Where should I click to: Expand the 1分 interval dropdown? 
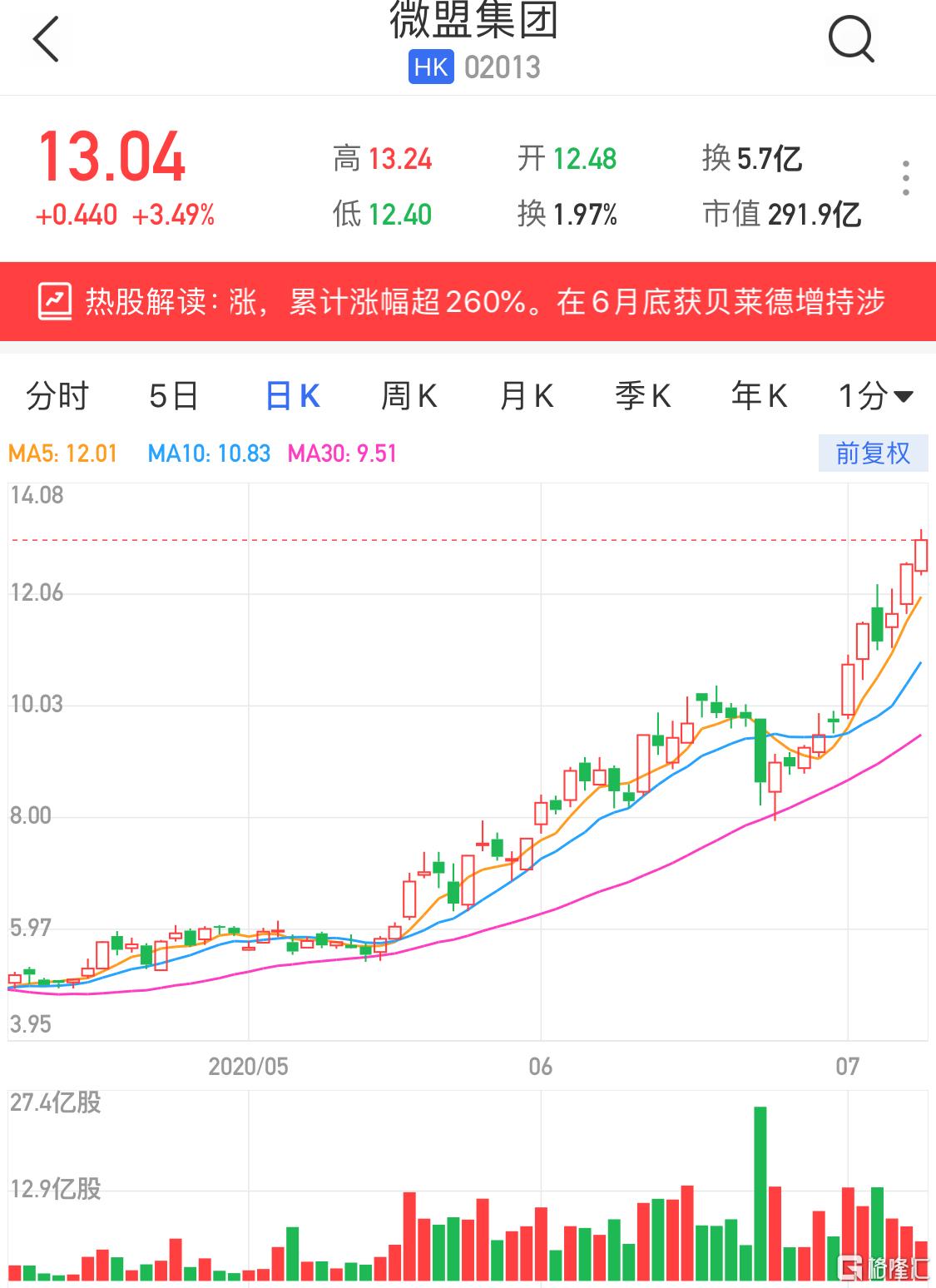point(876,396)
